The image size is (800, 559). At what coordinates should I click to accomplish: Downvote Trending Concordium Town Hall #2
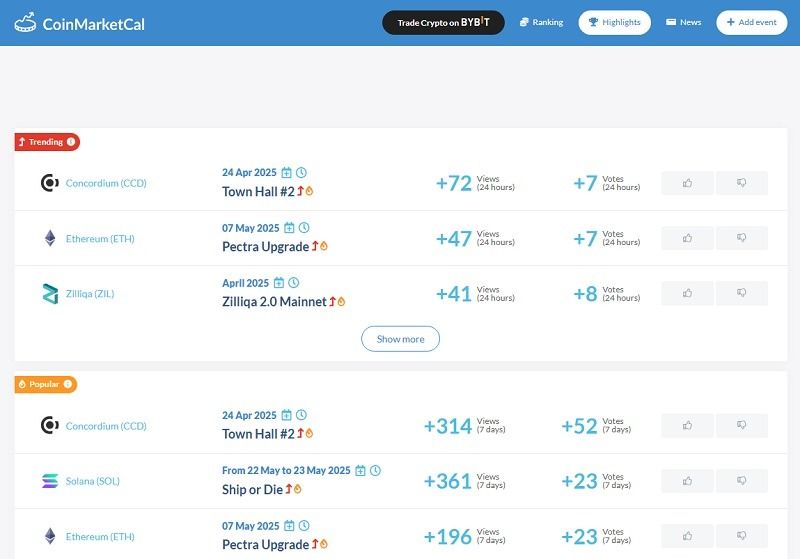pyautogui.click(x=742, y=183)
